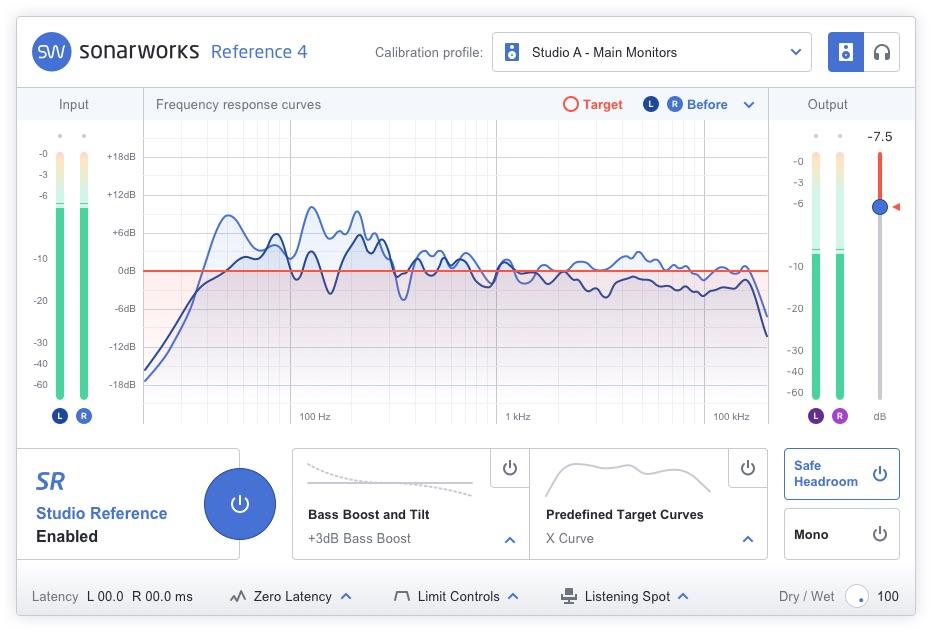The height and width of the screenshot is (632, 932).
Task: Switch to speaker calibration mode icon
Action: coord(846,52)
